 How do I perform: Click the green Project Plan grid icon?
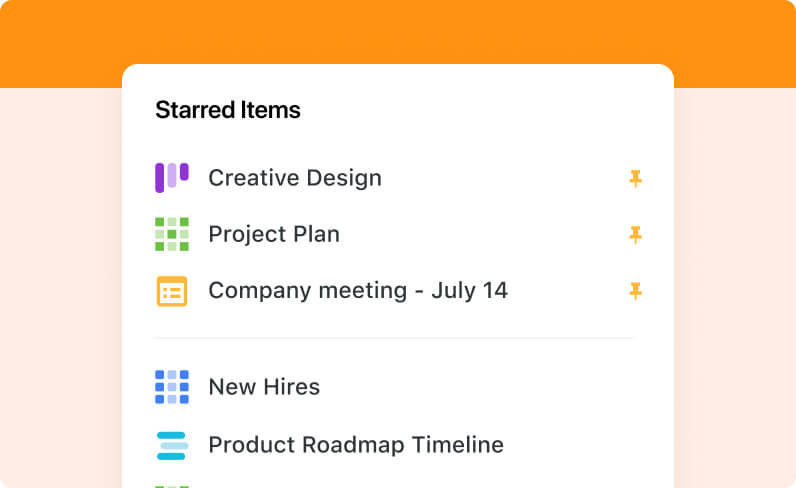(172, 234)
